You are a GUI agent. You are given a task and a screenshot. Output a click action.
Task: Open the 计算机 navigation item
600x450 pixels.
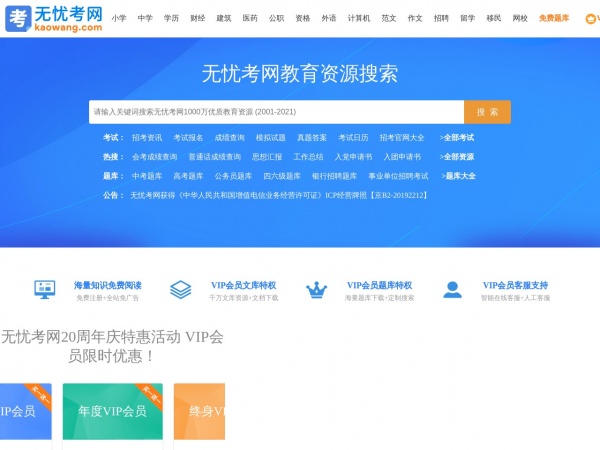point(359,18)
